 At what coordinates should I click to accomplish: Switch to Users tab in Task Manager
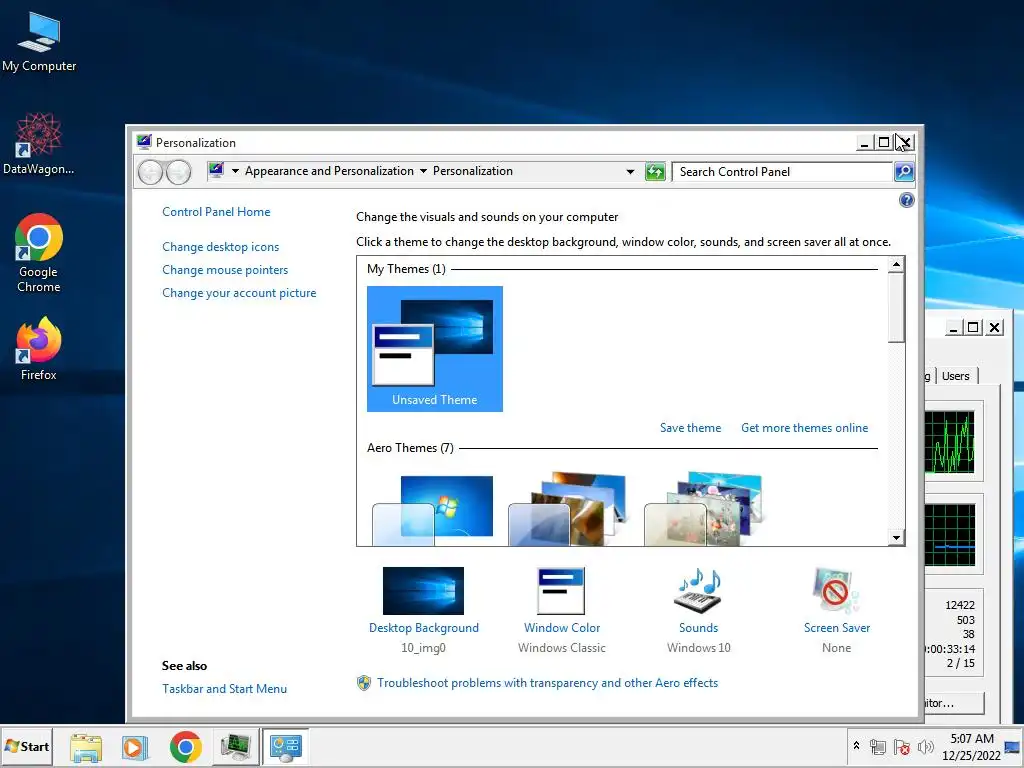click(955, 376)
